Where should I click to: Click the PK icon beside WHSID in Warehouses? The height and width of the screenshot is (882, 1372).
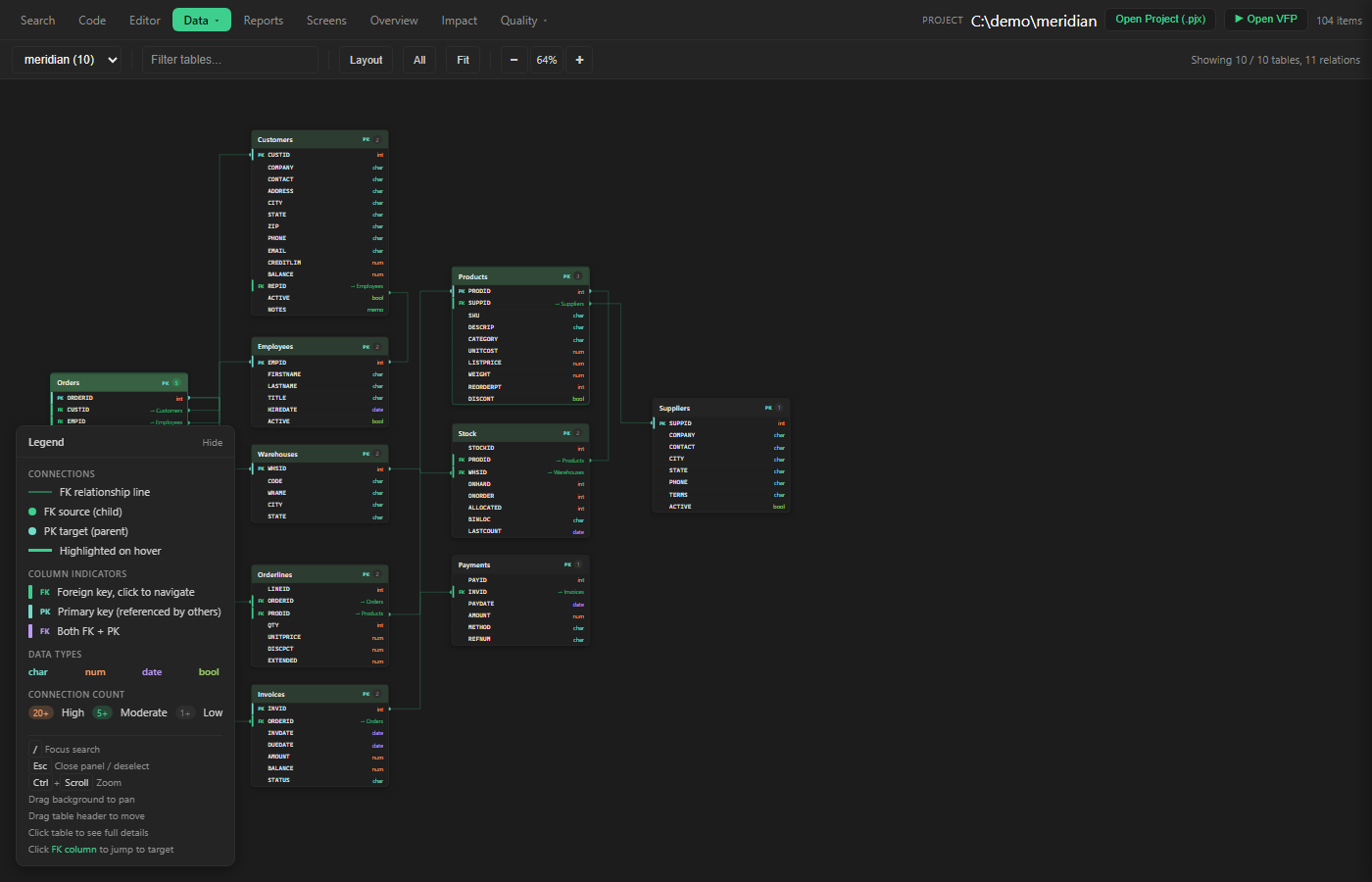tap(261, 468)
